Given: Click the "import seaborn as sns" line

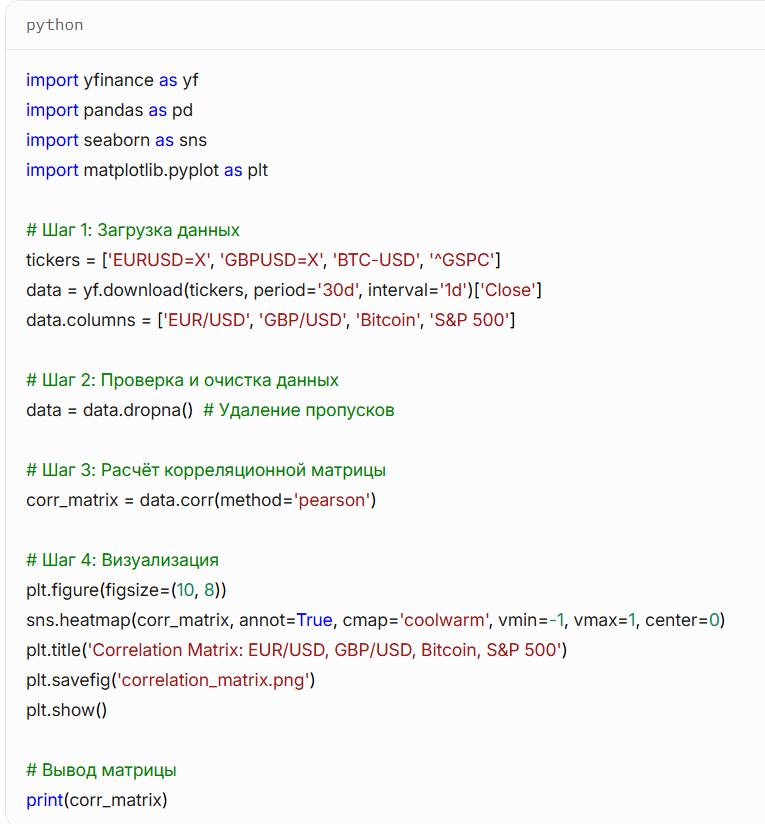Looking at the screenshot, I should point(116,140).
